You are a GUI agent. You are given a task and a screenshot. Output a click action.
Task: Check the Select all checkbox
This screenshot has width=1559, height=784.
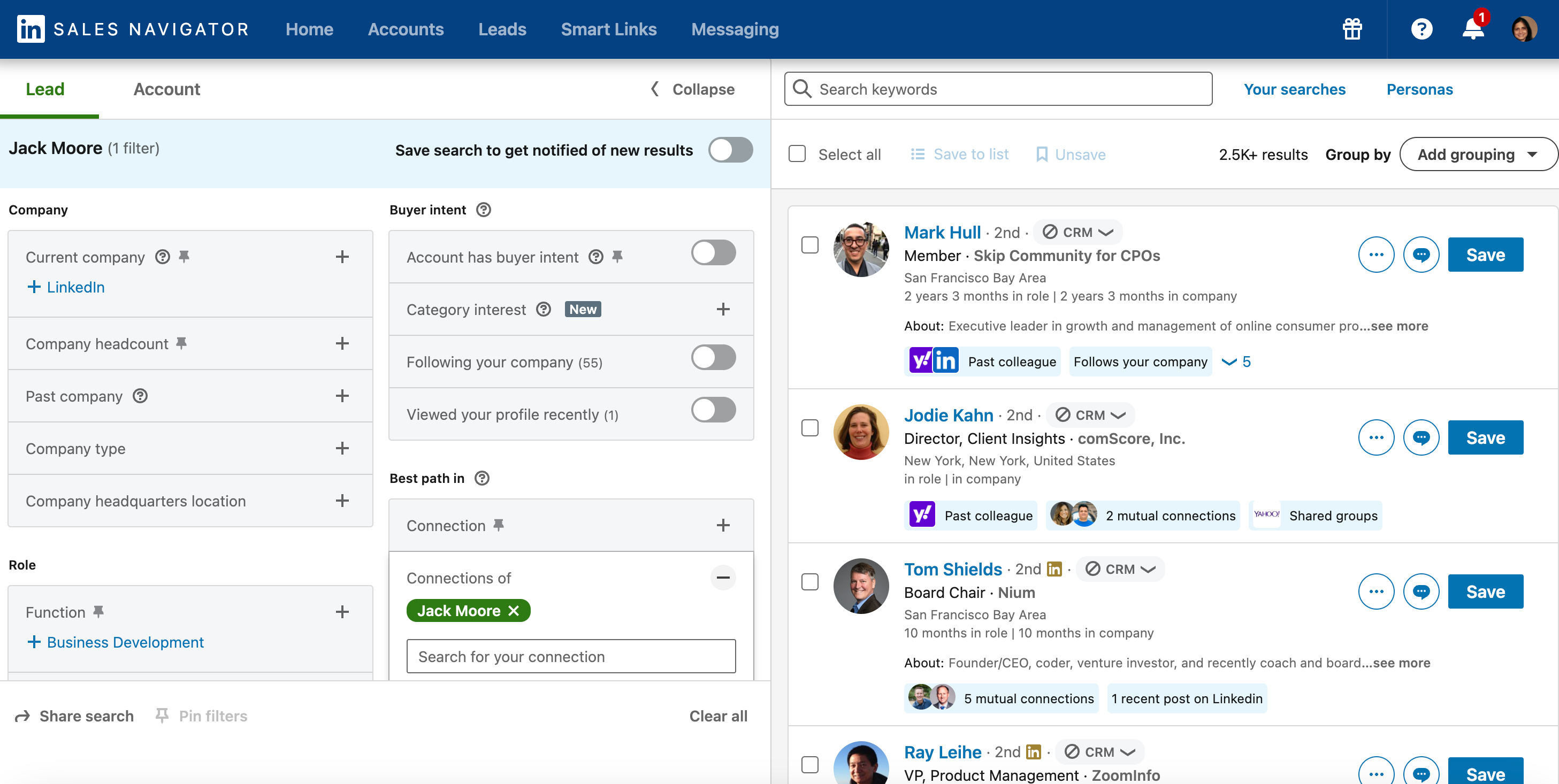(x=797, y=153)
